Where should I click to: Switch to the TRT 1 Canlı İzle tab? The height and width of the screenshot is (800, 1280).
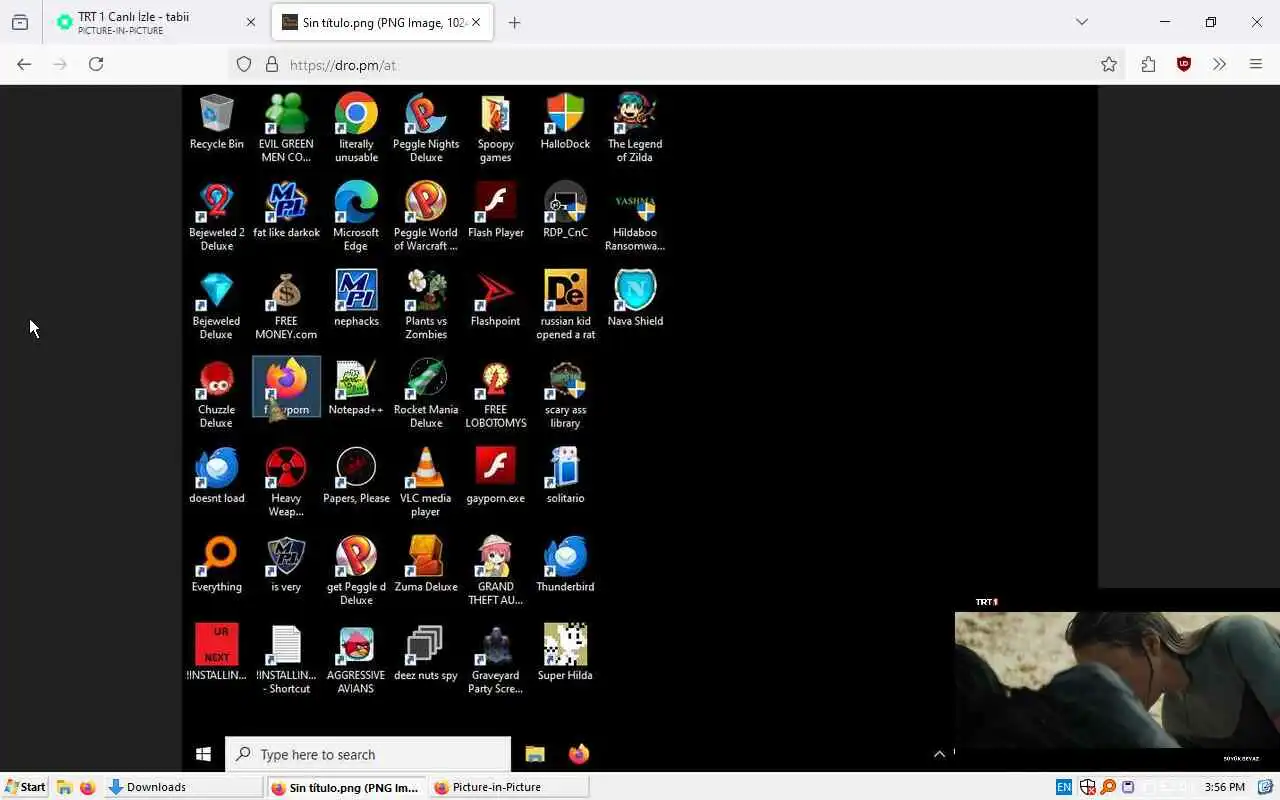click(x=155, y=22)
